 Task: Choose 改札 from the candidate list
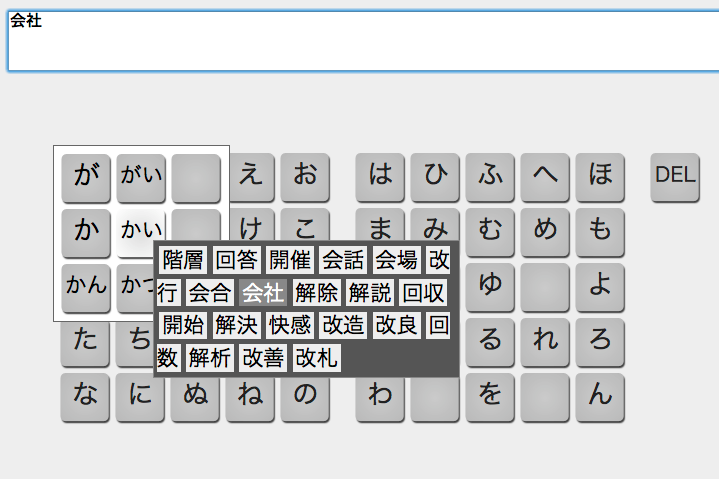pos(317,357)
